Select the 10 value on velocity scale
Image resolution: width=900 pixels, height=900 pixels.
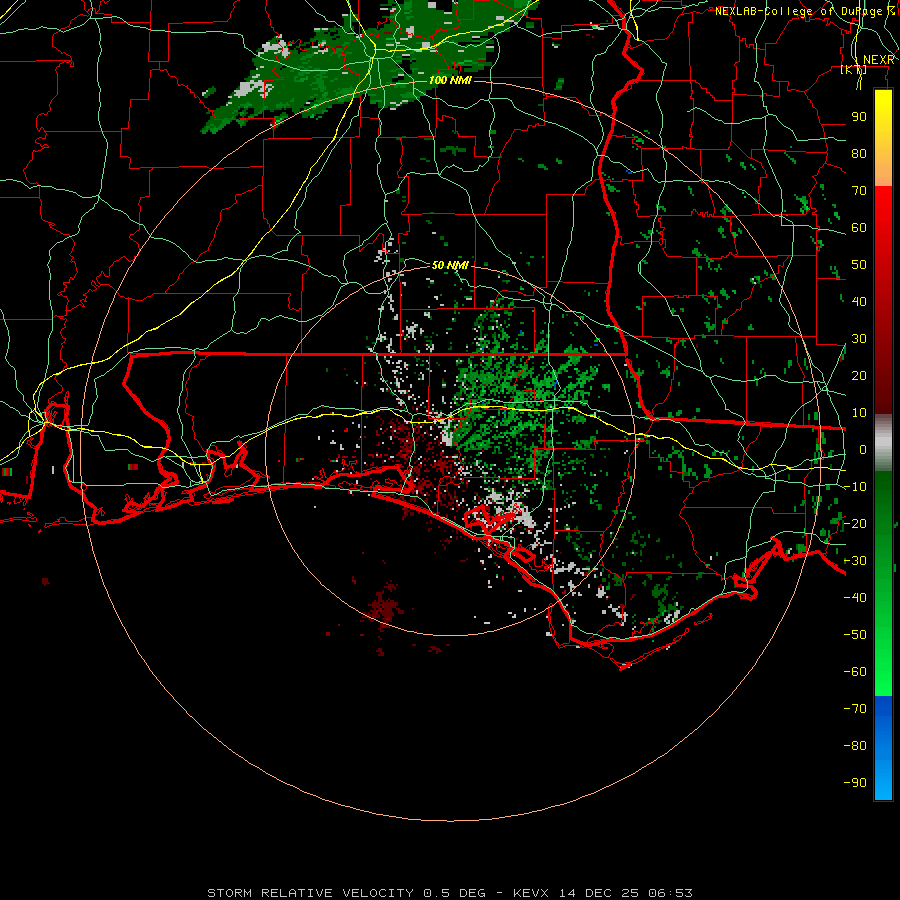[859, 413]
